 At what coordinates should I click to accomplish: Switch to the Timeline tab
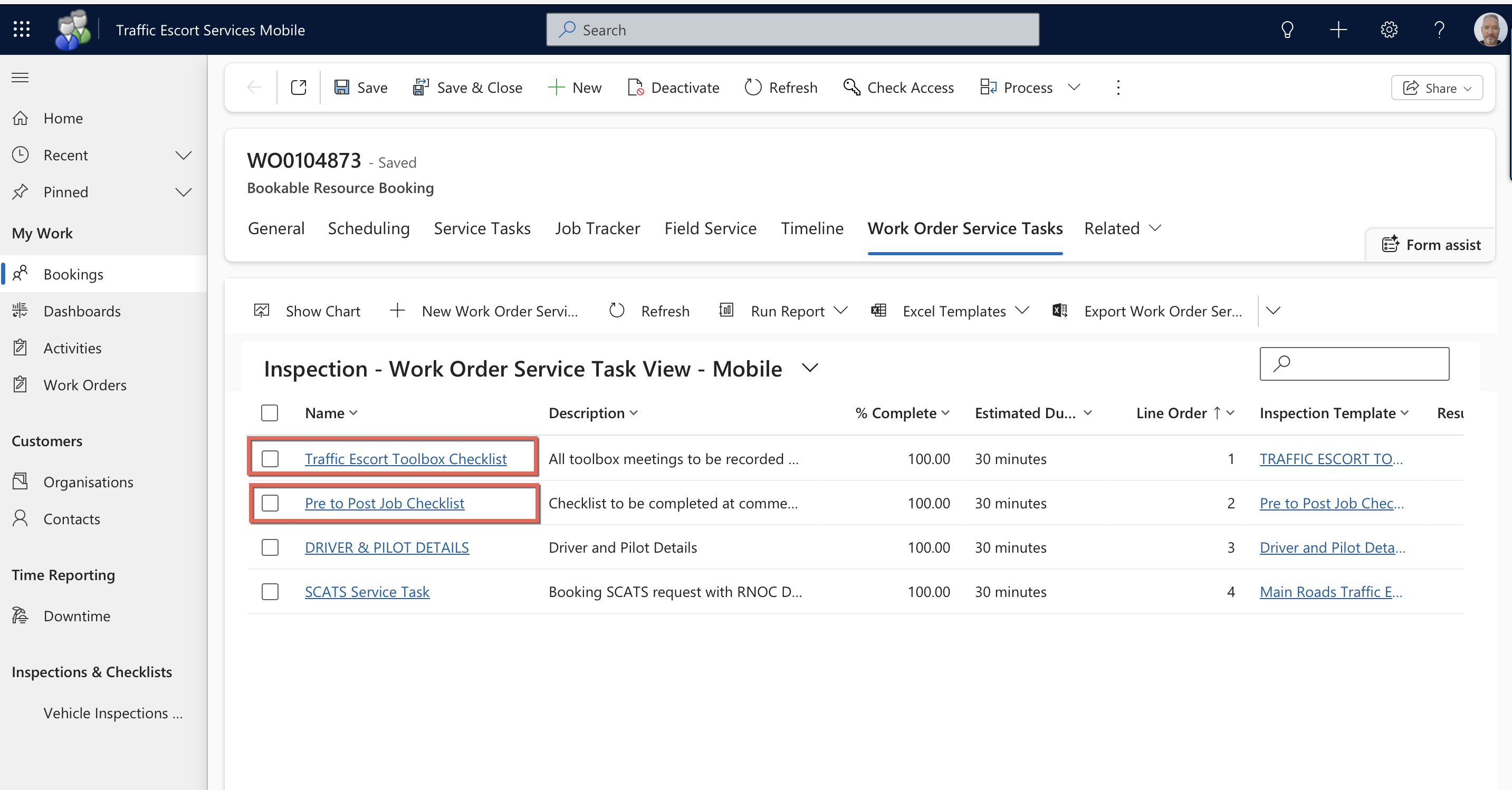[x=812, y=228]
